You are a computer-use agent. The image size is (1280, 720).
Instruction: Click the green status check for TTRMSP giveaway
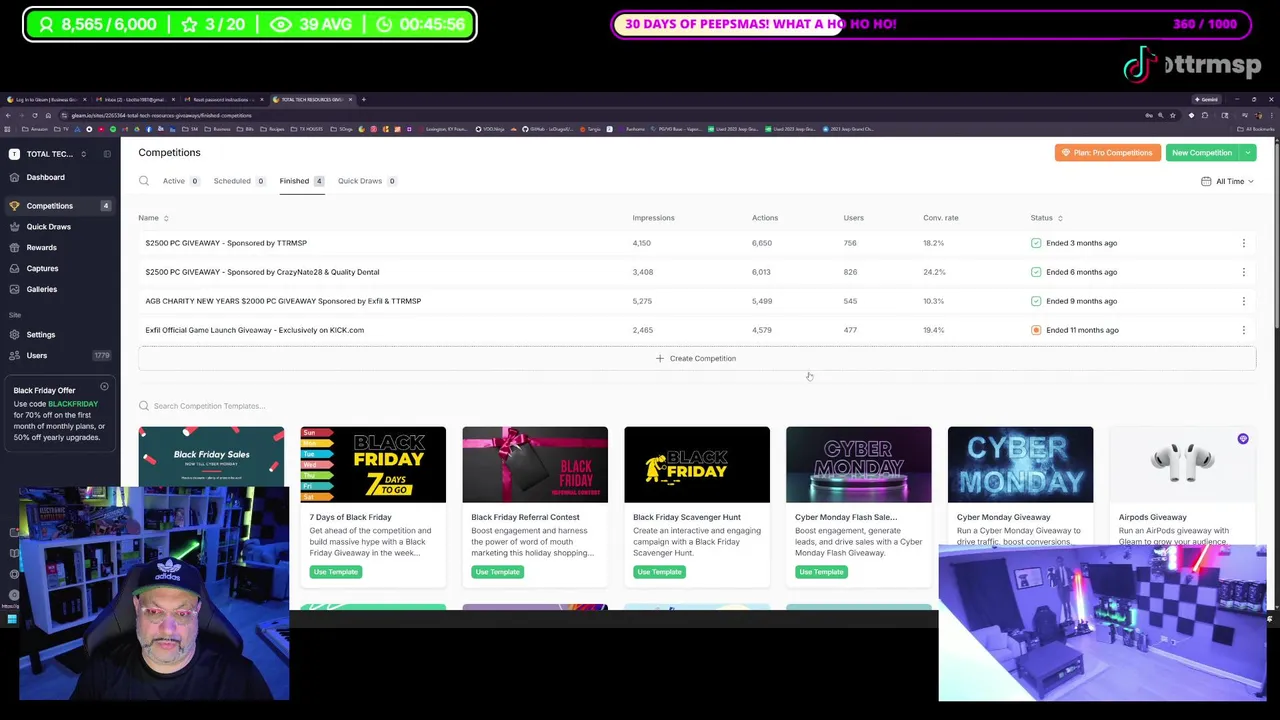tap(1036, 243)
